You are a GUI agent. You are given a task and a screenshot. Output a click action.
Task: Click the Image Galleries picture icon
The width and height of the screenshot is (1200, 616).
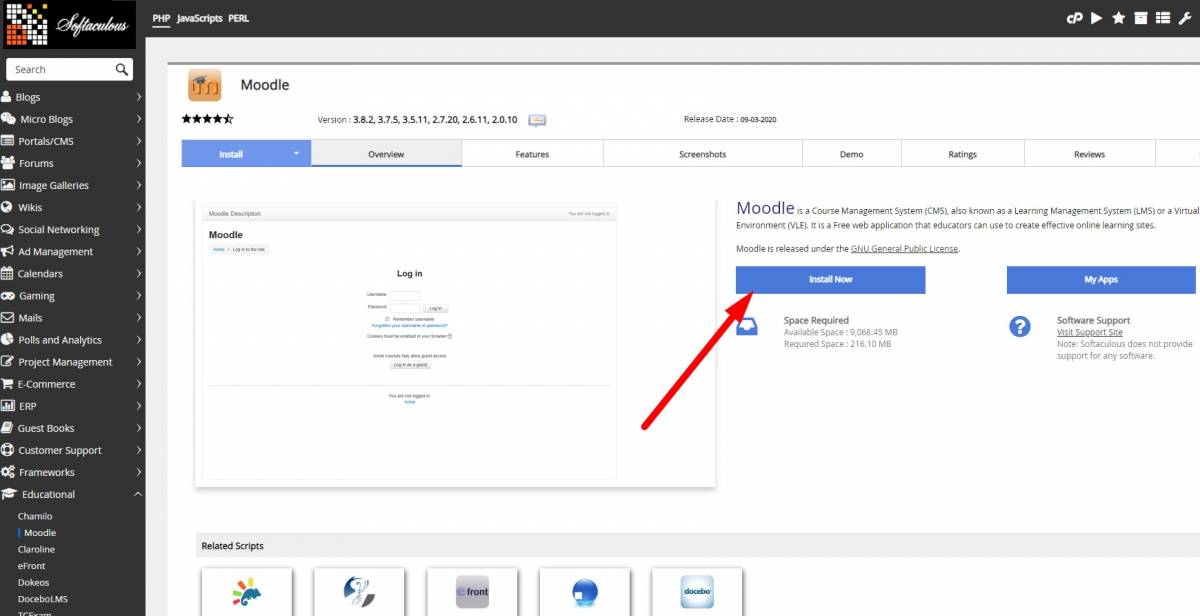(8, 185)
